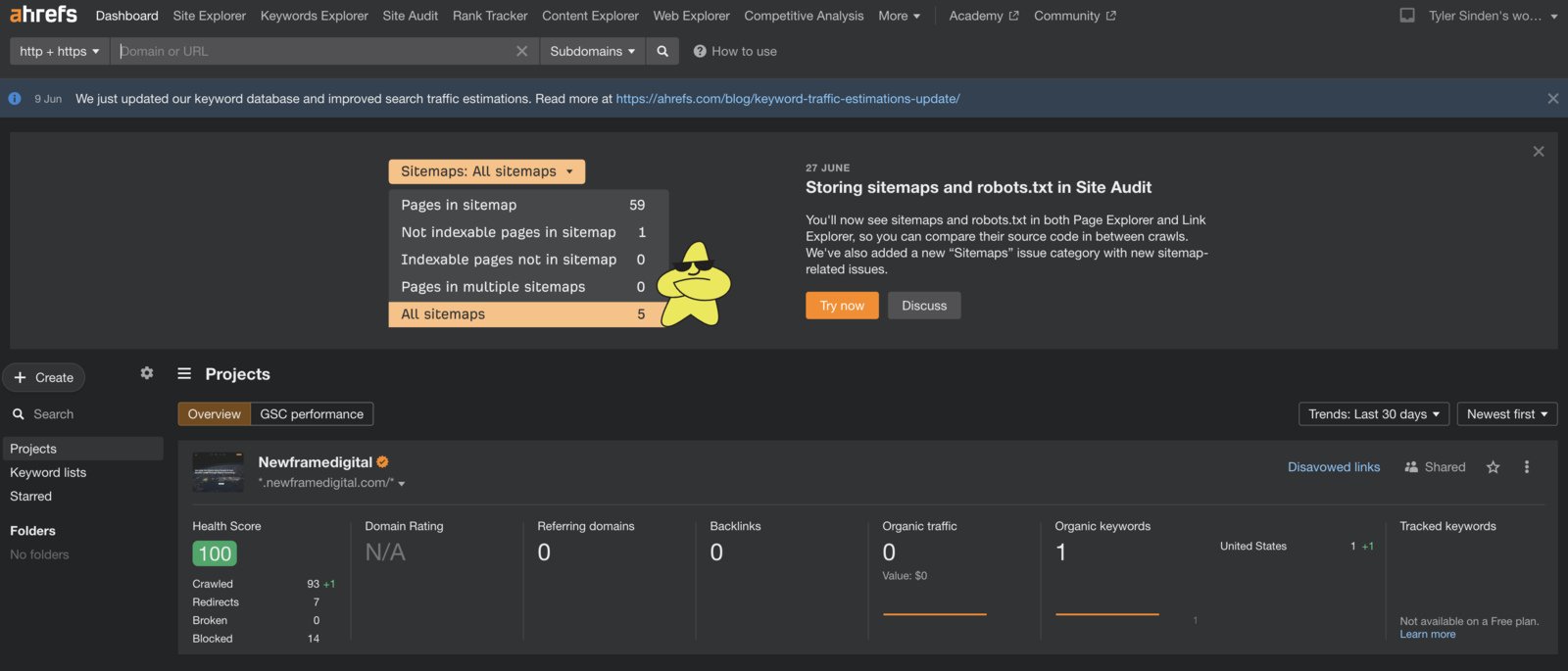Click the ahrefs logo
The width and height of the screenshot is (1568, 671).
tap(43, 15)
